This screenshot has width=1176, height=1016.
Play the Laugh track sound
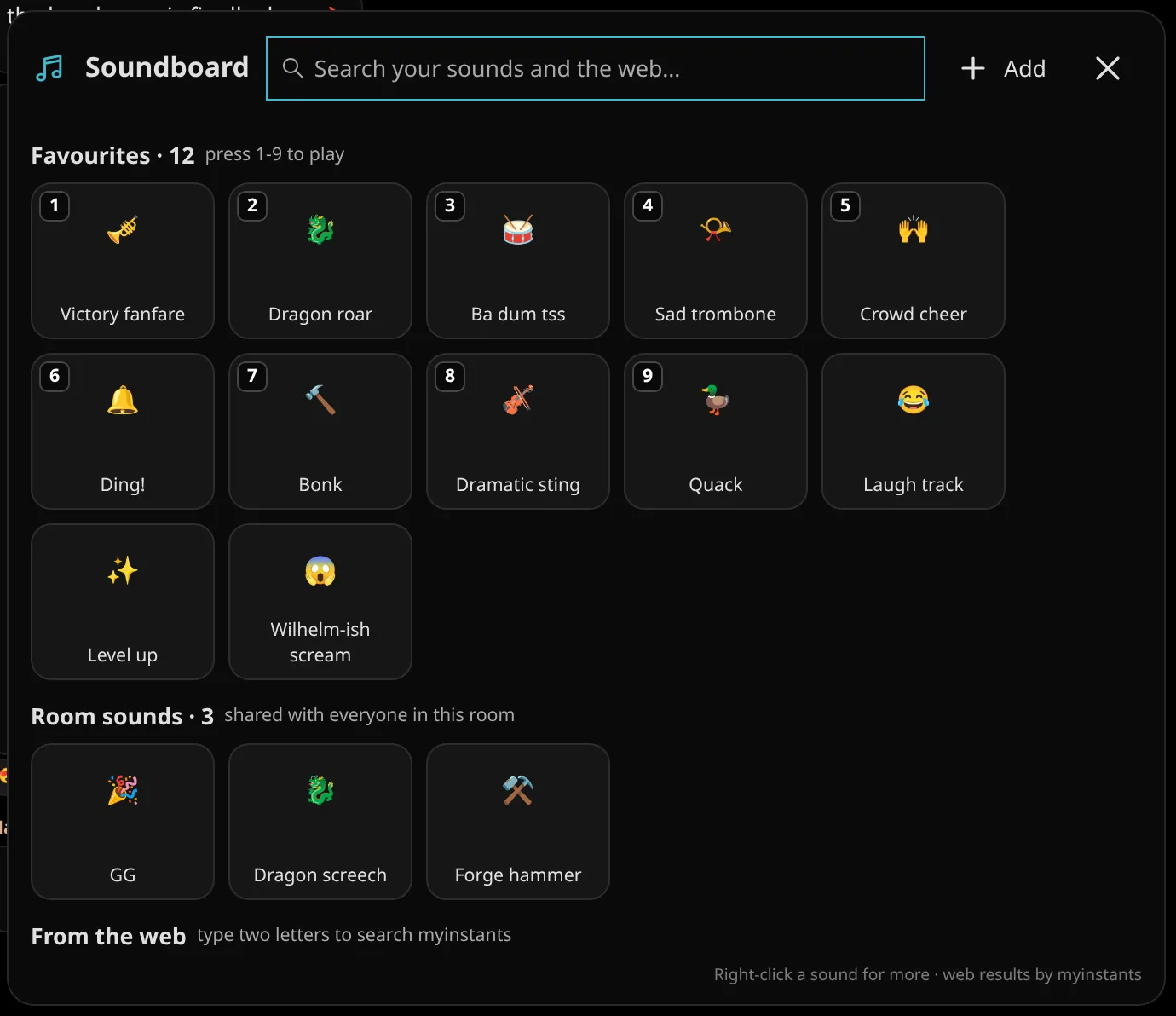tap(914, 431)
